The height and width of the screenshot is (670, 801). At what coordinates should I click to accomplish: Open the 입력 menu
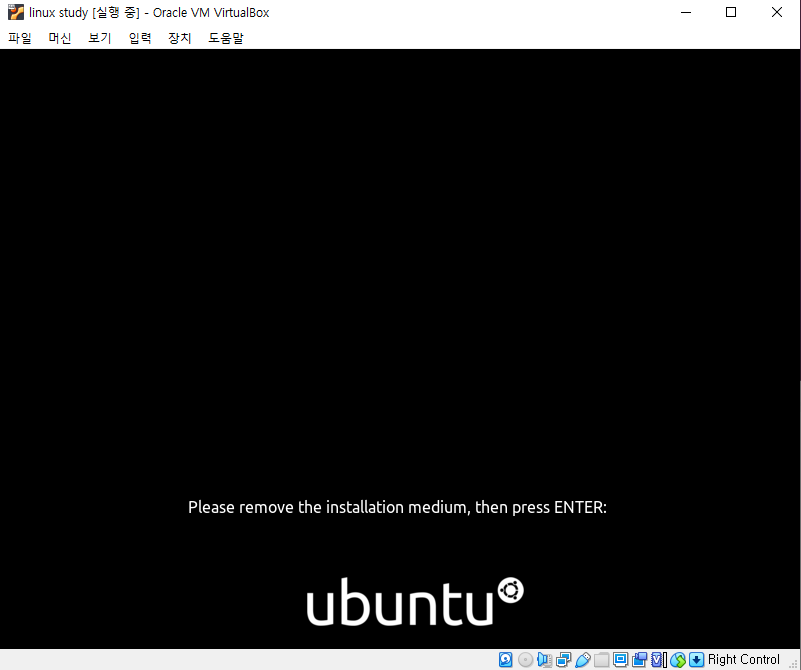click(140, 38)
